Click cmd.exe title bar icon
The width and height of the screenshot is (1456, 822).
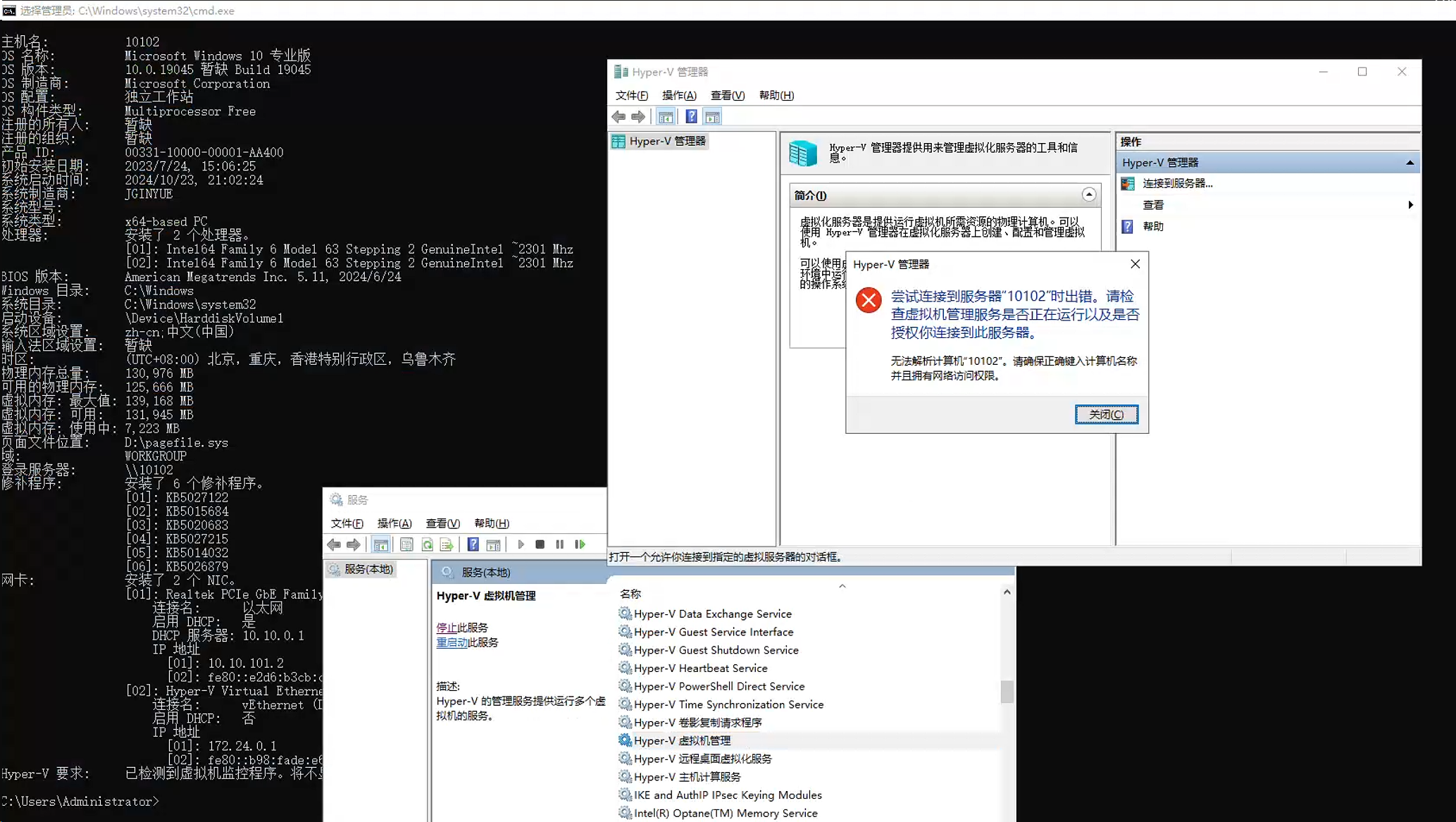coord(9,10)
